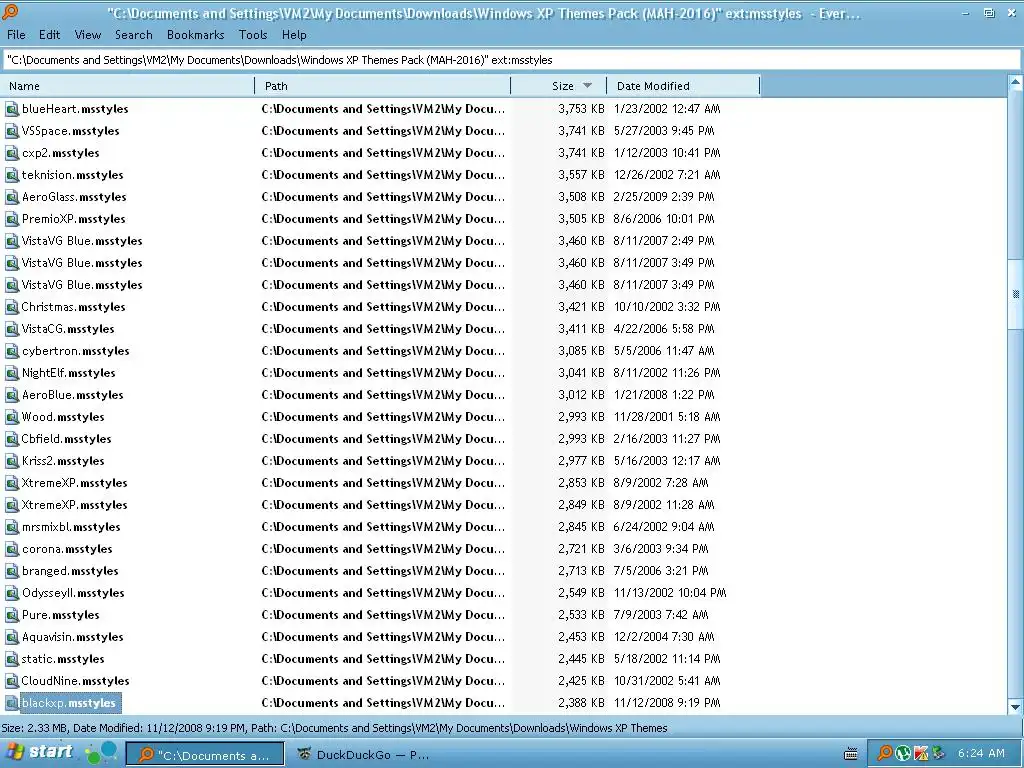Sort results by the Path column header
The image size is (1024, 768).
pos(383,86)
